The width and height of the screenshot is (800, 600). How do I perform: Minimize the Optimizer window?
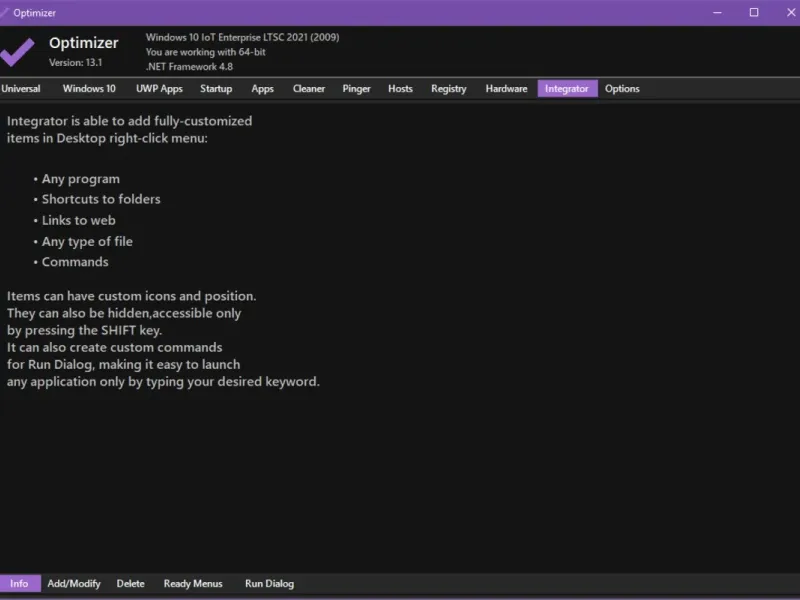(x=717, y=13)
